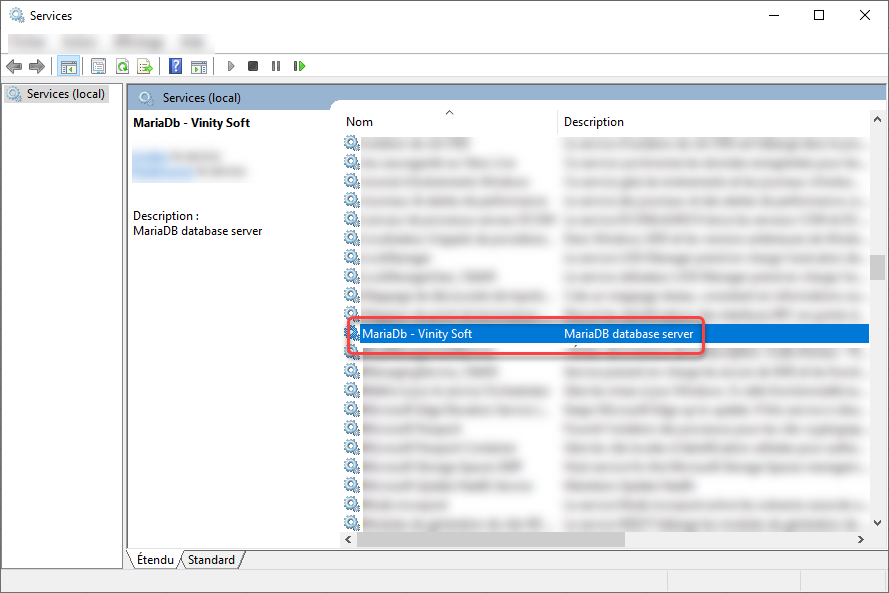Image resolution: width=889 pixels, height=593 pixels.
Task: Refresh the services list via toolbar icon
Action: 122,66
